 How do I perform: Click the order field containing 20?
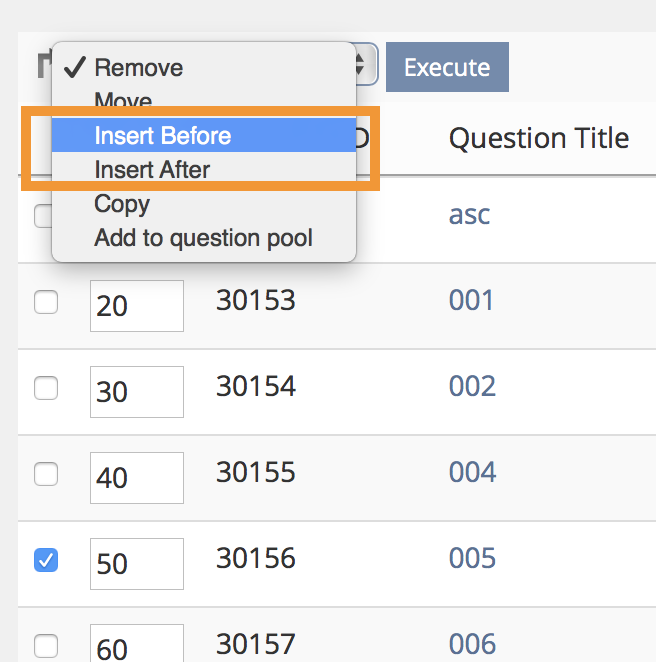136,305
